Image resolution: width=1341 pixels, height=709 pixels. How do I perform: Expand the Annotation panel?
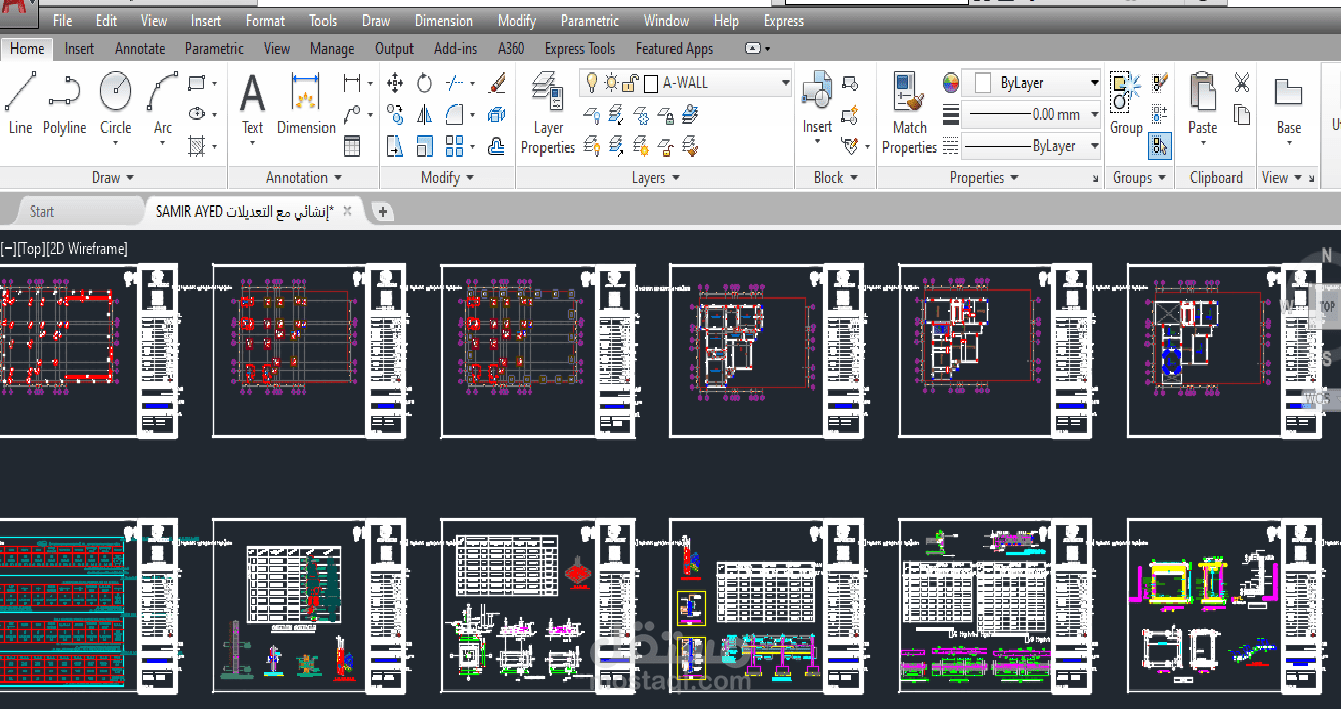tap(304, 178)
